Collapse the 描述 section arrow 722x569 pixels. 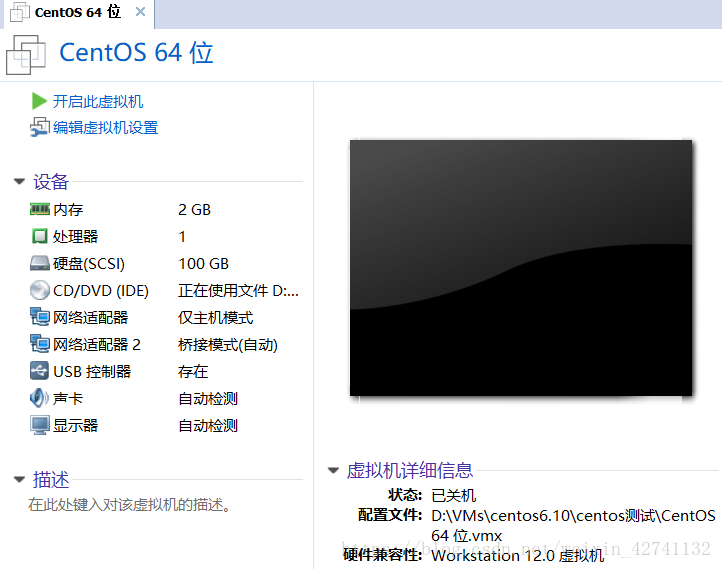(x=19, y=479)
